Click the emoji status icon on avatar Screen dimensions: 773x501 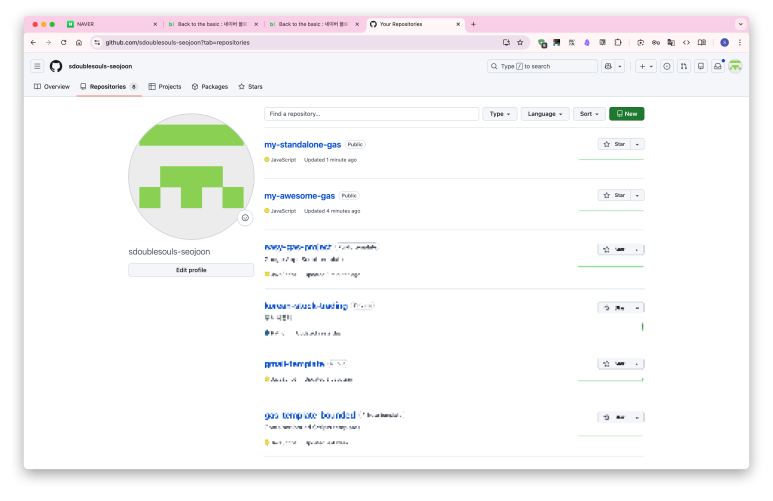click(x=244, y=218)
